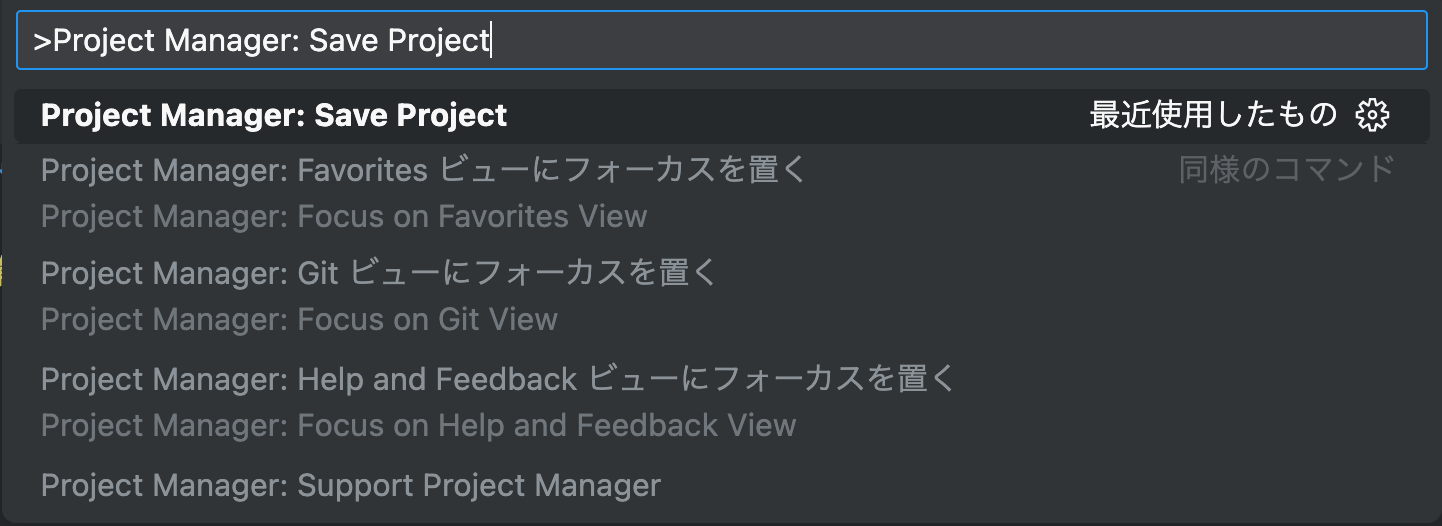Click the 同様のコマンド separator label

tap(1286, 170)
